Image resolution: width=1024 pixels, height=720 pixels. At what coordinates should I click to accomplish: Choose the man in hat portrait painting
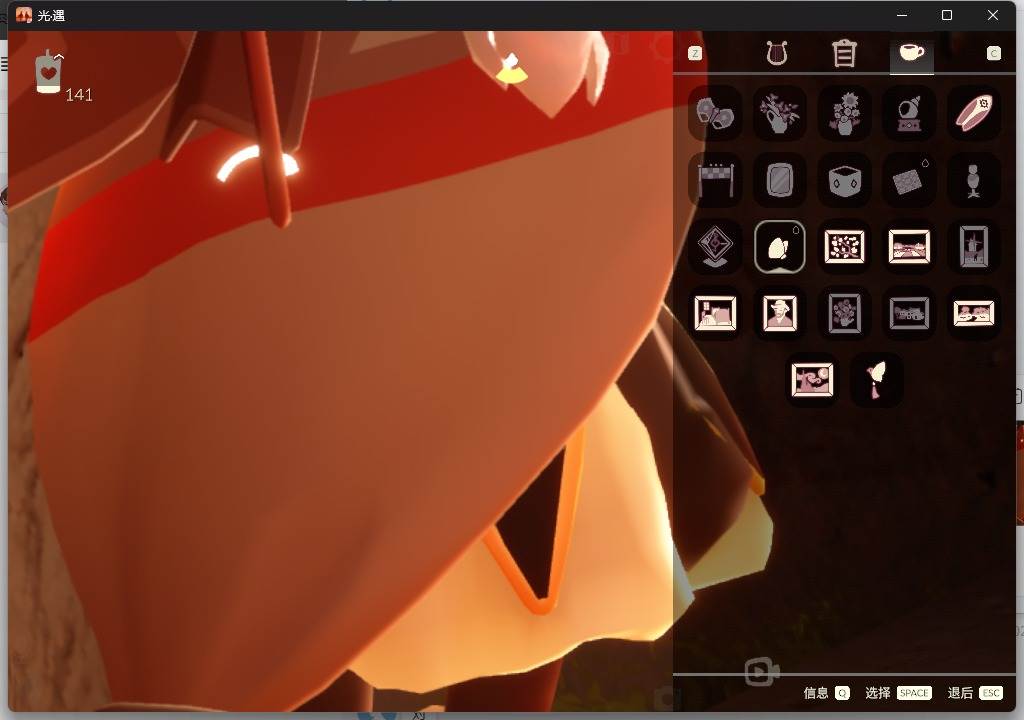(779, 313)
